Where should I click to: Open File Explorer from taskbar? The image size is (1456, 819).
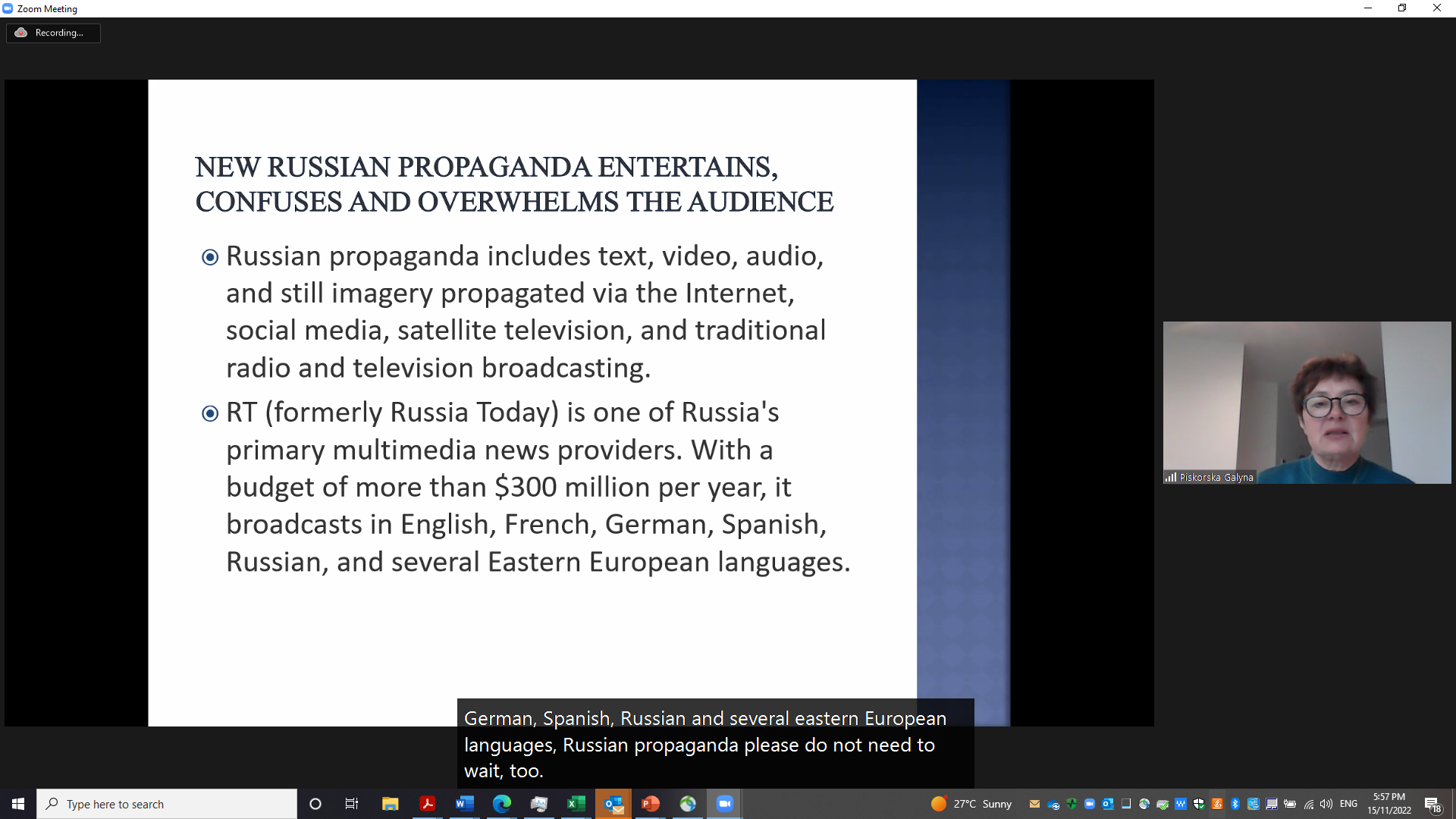pos(391,804)
